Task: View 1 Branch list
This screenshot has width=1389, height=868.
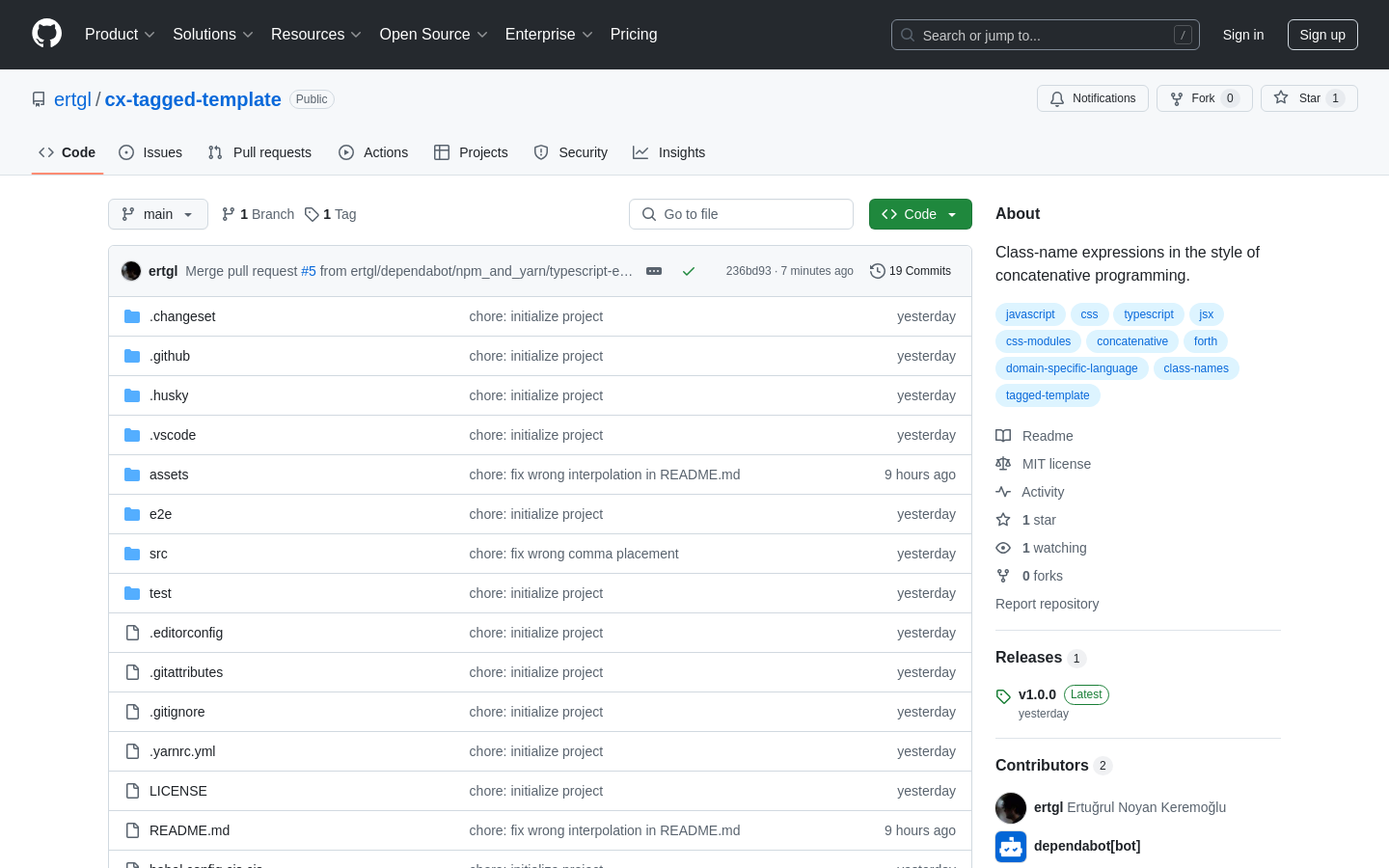Action: (x=258, y=214)
